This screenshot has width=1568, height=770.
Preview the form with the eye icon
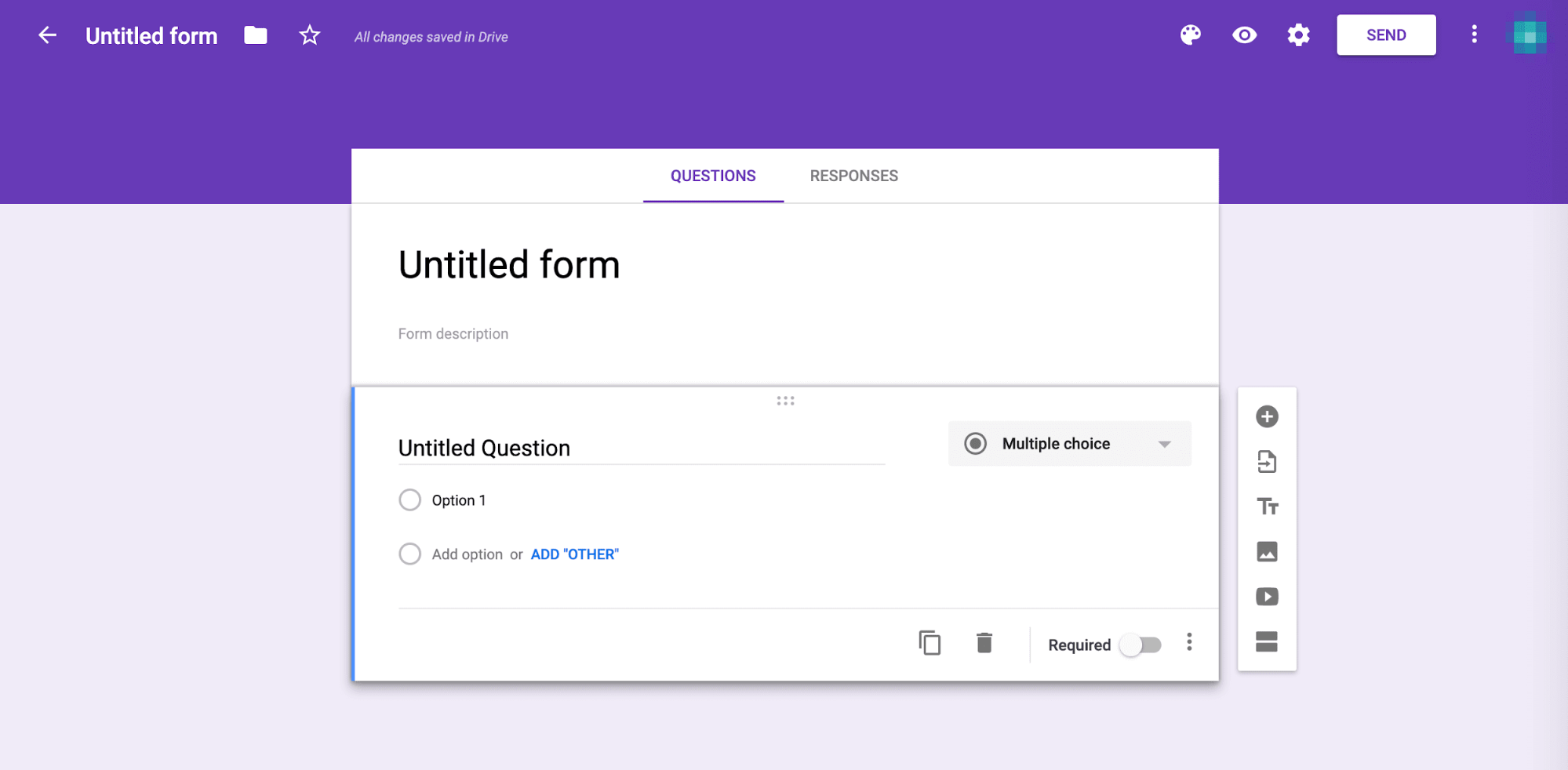tap(1244, 35)
